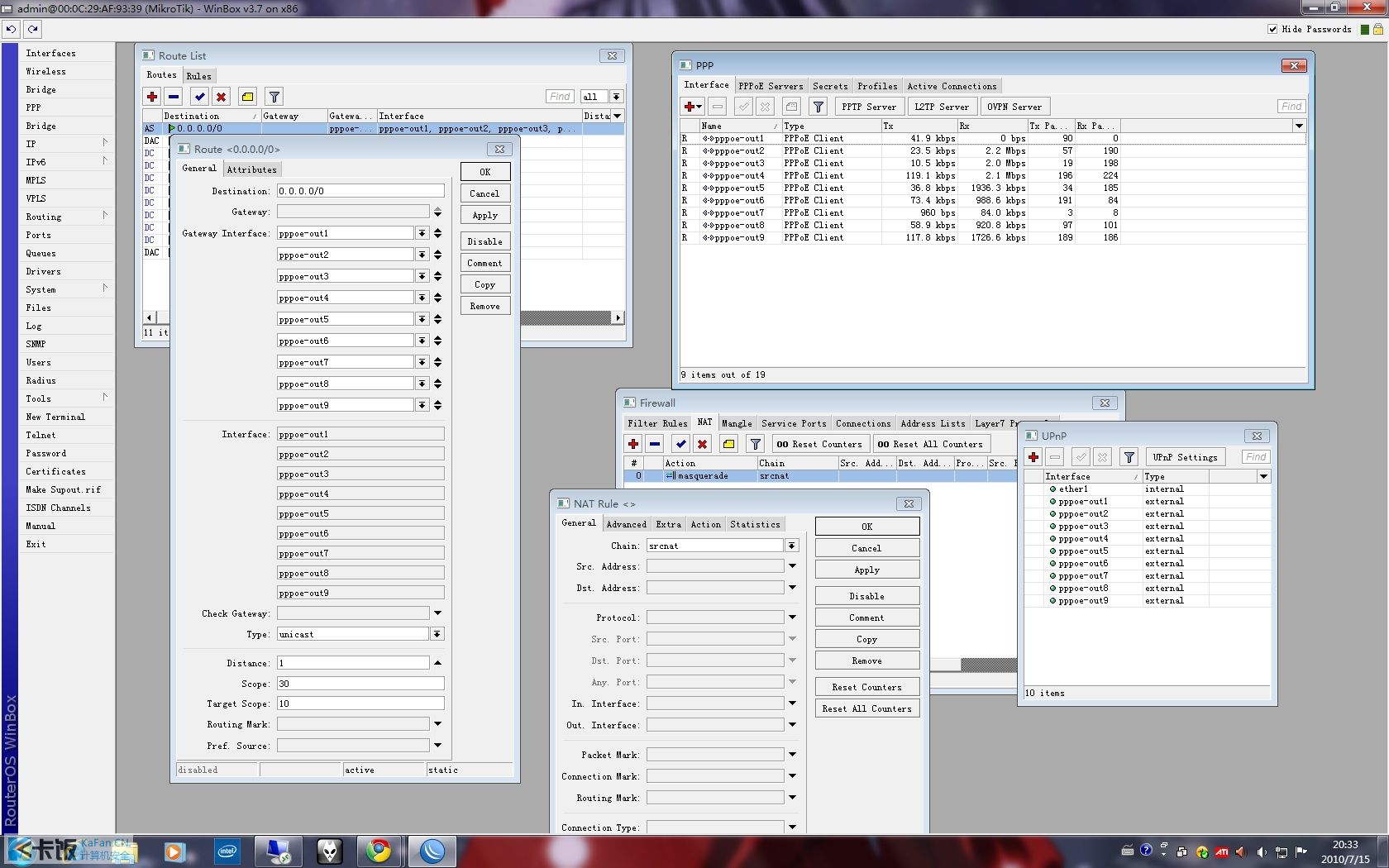The image size is (1389, 868).
Task: Enable route using checkmark icon in Route List
Action: pos(199,97)
